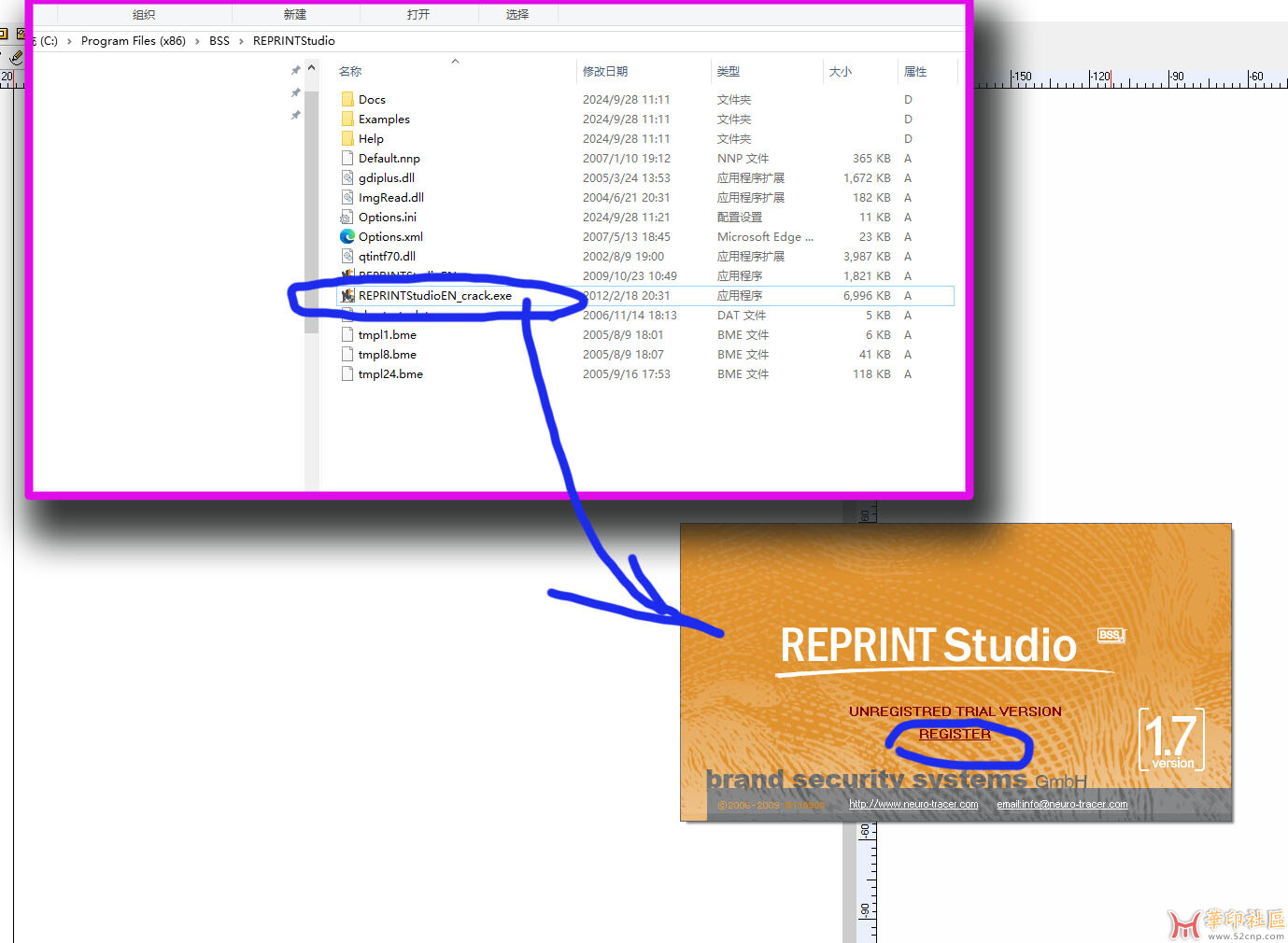Click the REPRINTStudio breadcrumb segment
The width and height of the screenshot is (1288, 943).
point(293,41)
